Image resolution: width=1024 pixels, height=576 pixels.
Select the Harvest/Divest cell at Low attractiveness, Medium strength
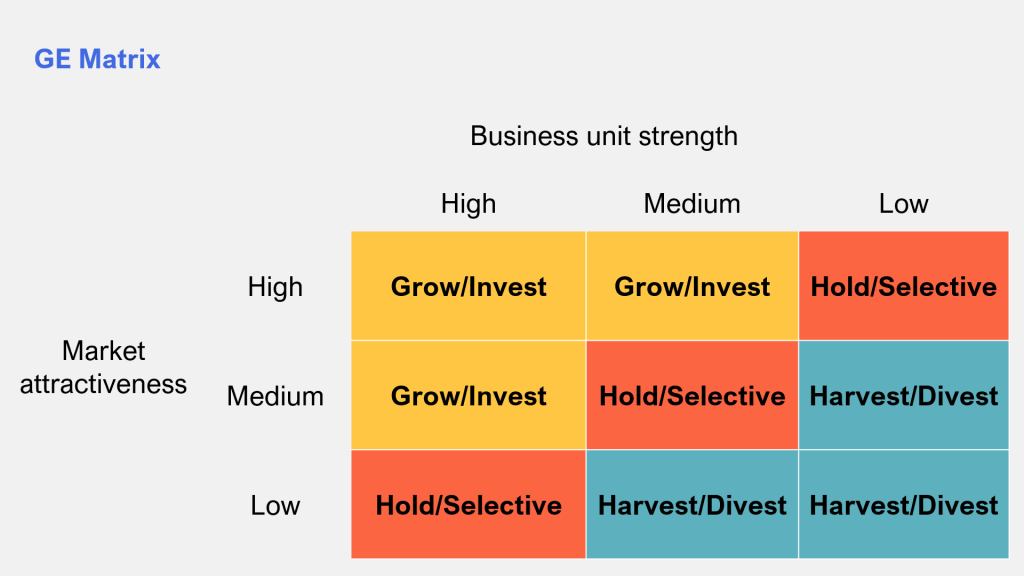(692, 505)
